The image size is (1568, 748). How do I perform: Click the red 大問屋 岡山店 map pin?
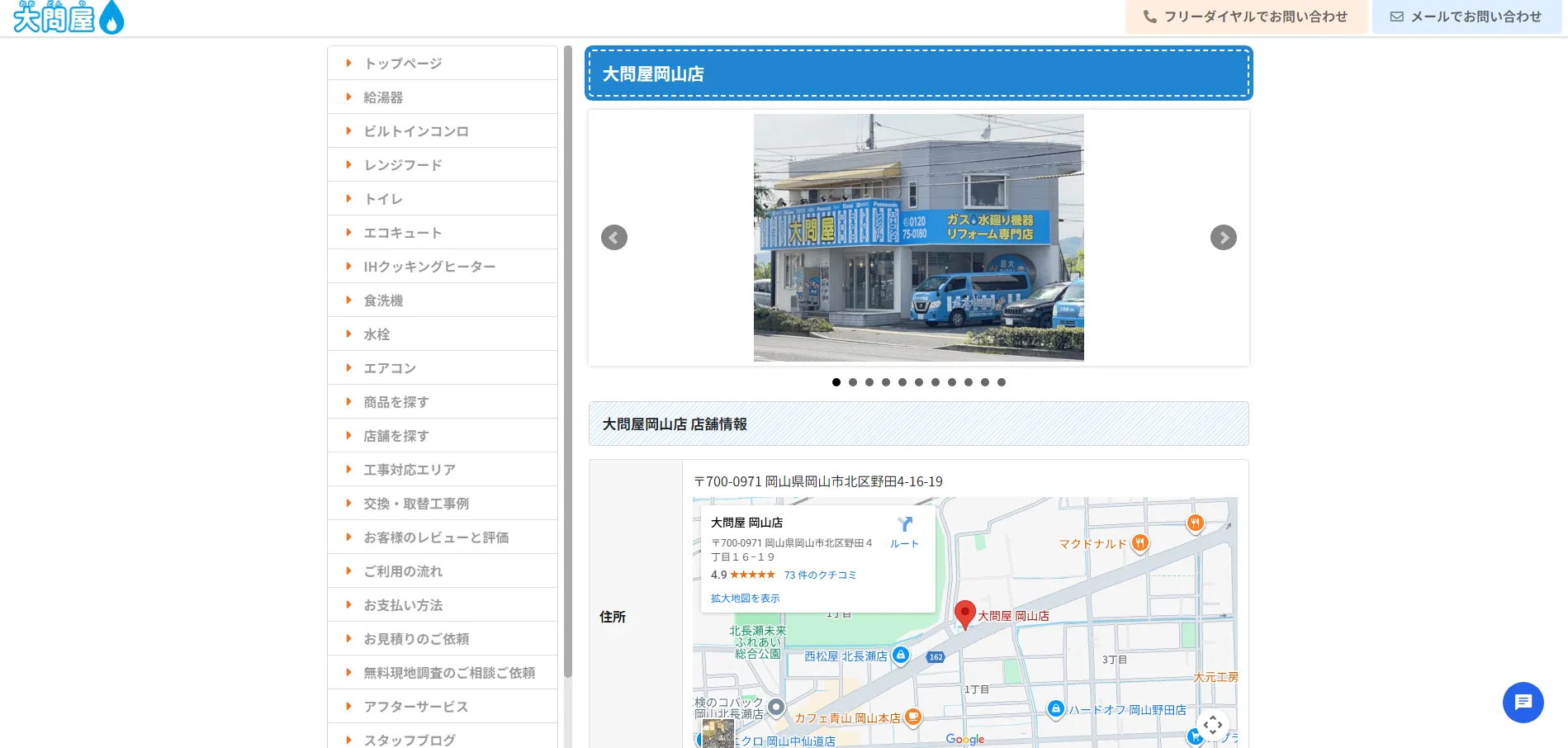click(x=964, y=615)
